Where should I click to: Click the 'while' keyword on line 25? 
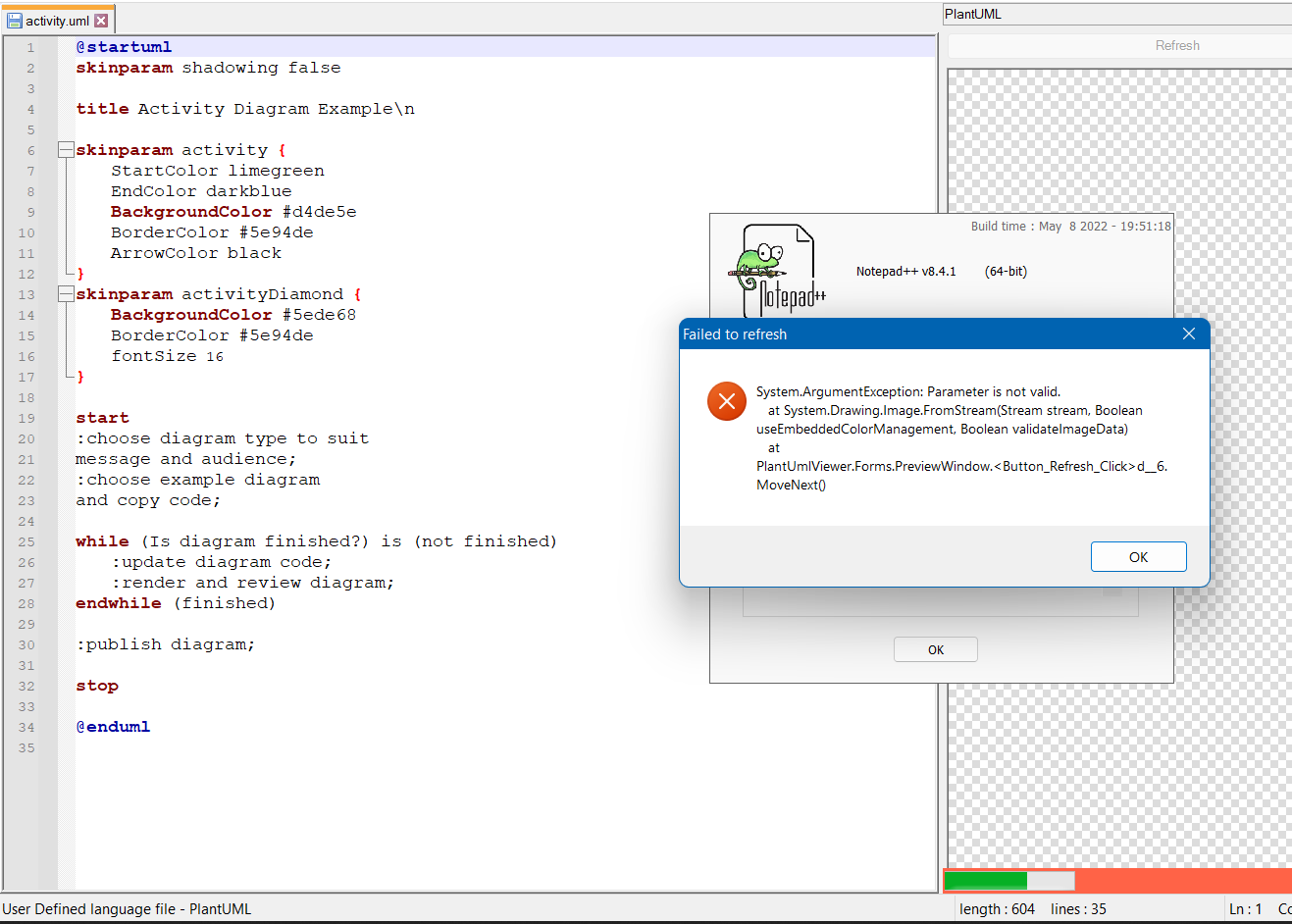click(x=102, y=541)
